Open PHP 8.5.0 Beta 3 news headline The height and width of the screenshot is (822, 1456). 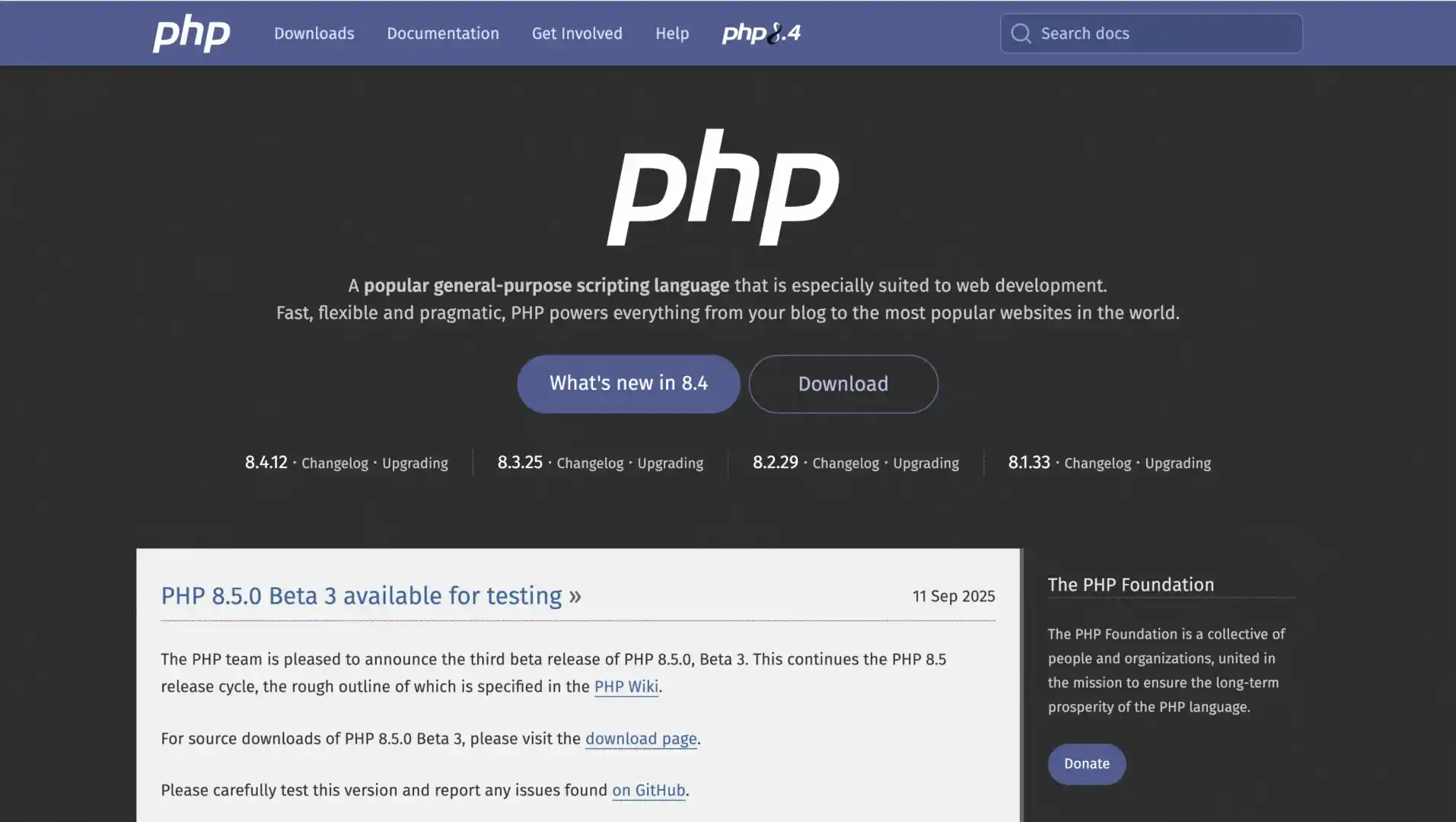click(362, 596)
